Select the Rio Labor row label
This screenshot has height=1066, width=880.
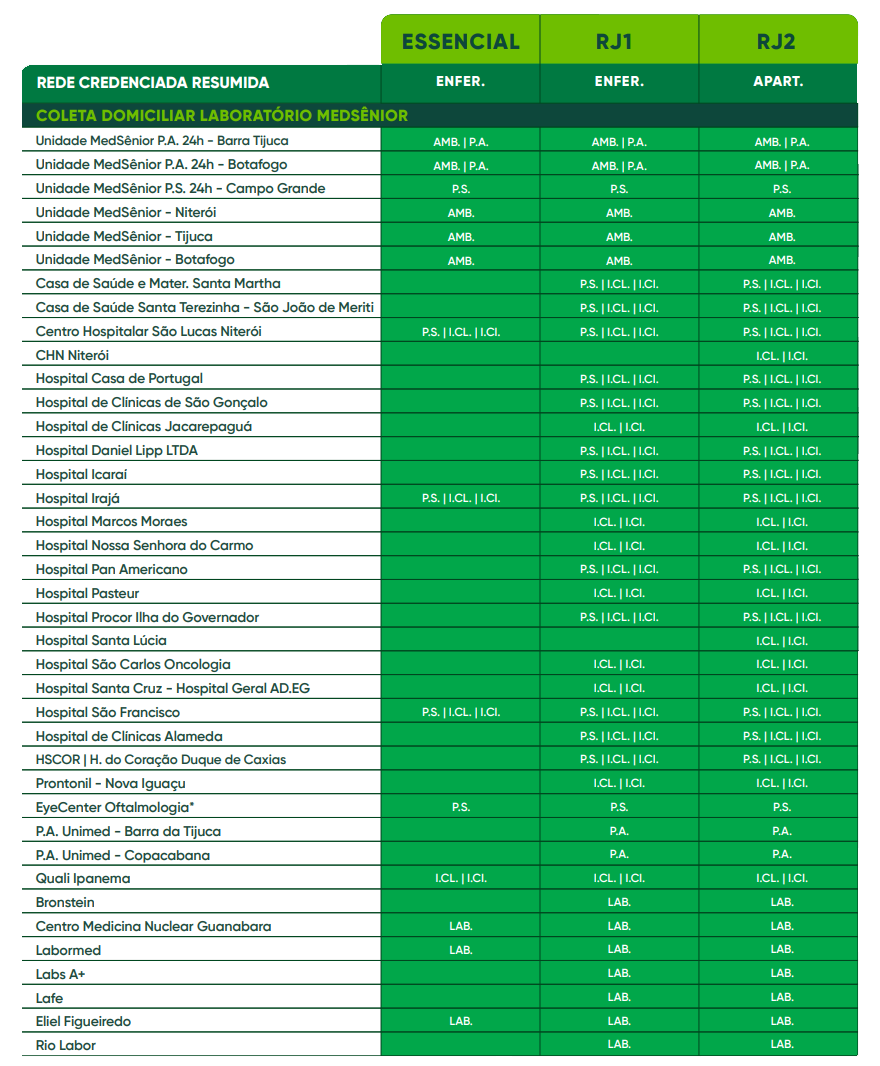point(66,1045)
